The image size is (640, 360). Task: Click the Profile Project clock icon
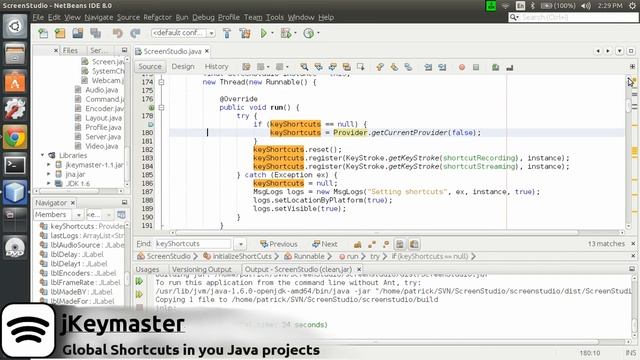(x=309, y=33)
